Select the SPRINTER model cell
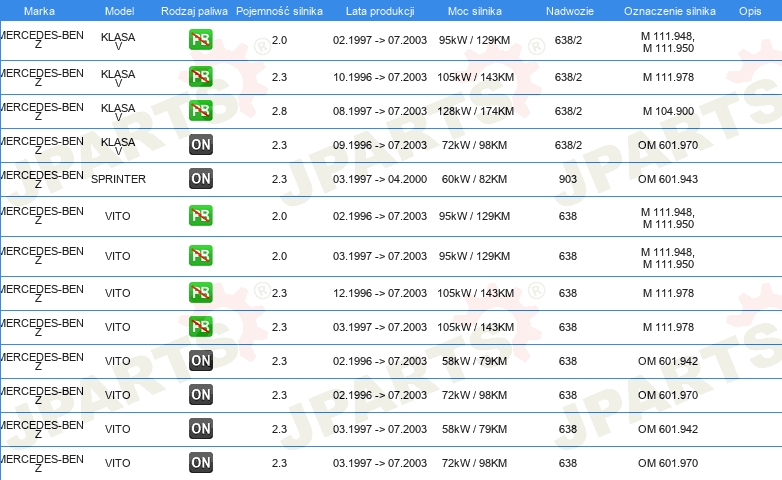The image size is (782, 480). [118, 179]
